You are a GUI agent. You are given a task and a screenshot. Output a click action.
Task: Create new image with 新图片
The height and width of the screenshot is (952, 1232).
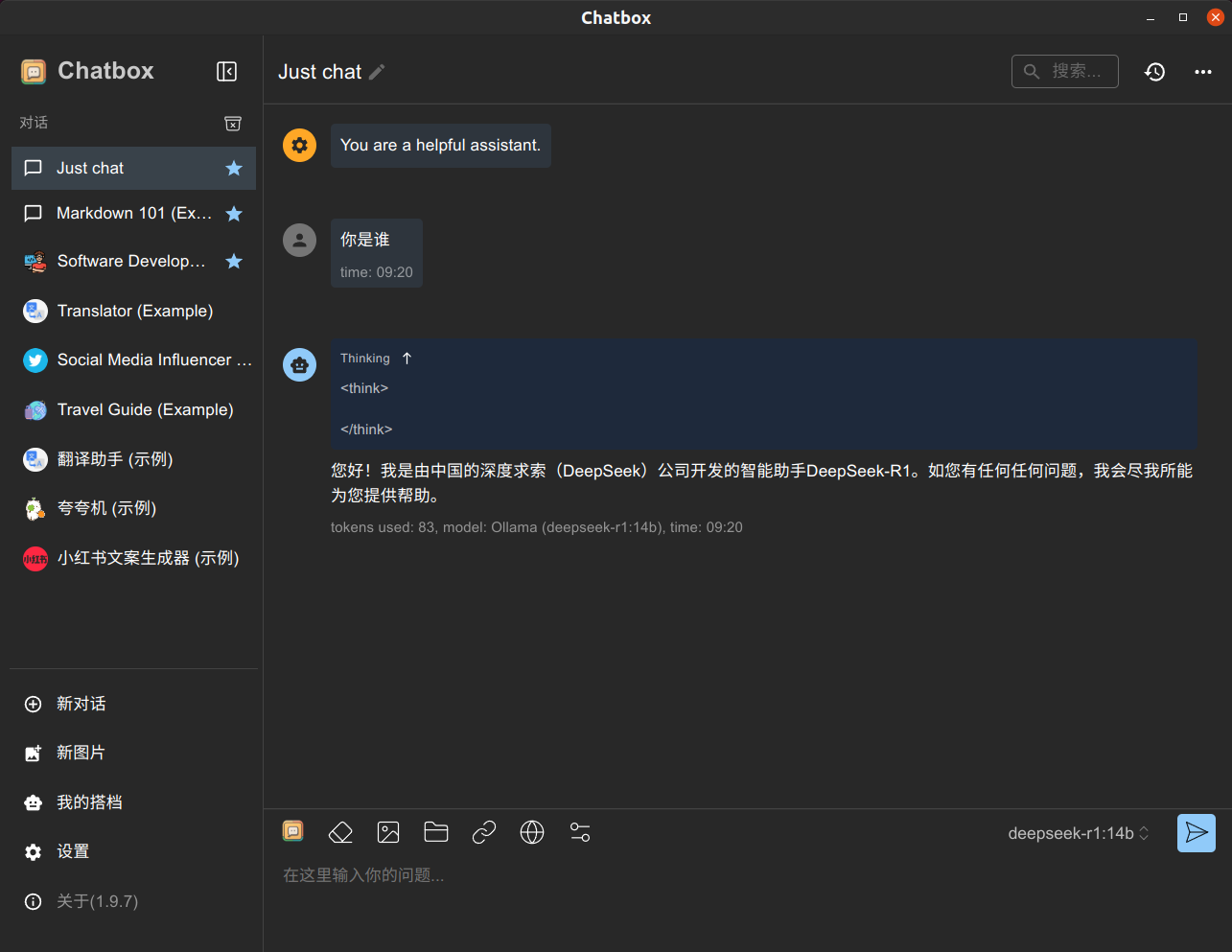(x=133, y=753)
